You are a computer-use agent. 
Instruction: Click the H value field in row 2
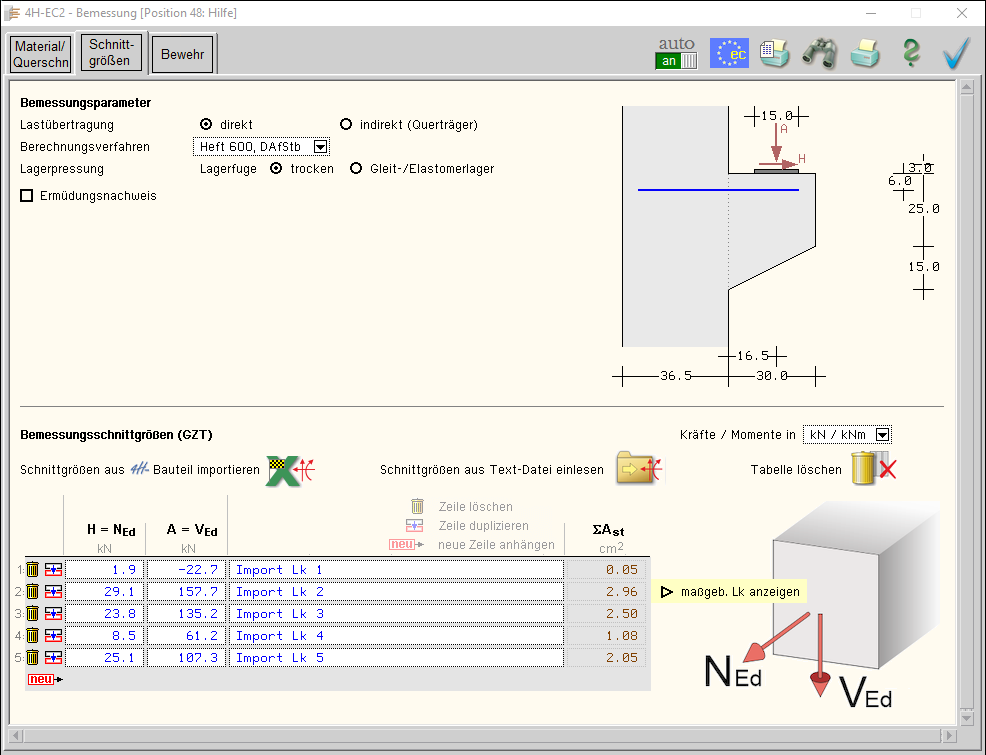104,592
